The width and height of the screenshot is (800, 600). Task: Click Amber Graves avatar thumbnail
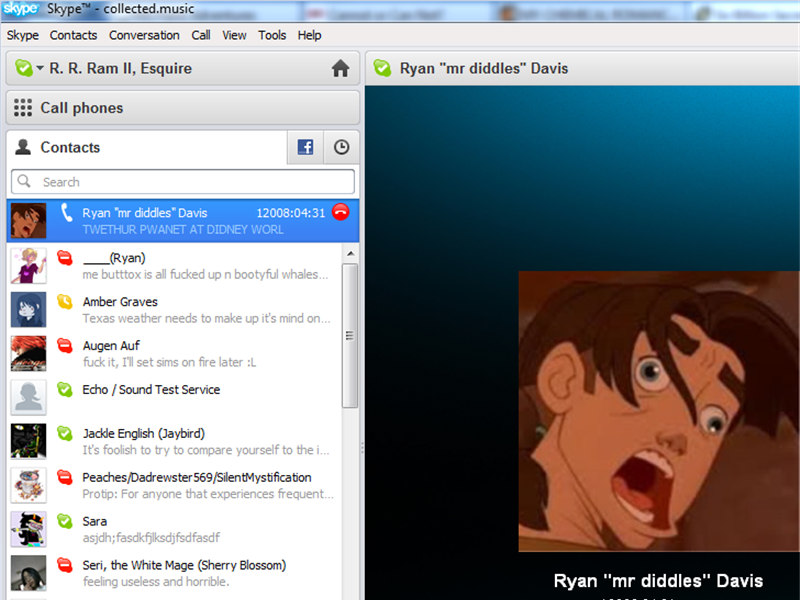[x=29, y=309]
